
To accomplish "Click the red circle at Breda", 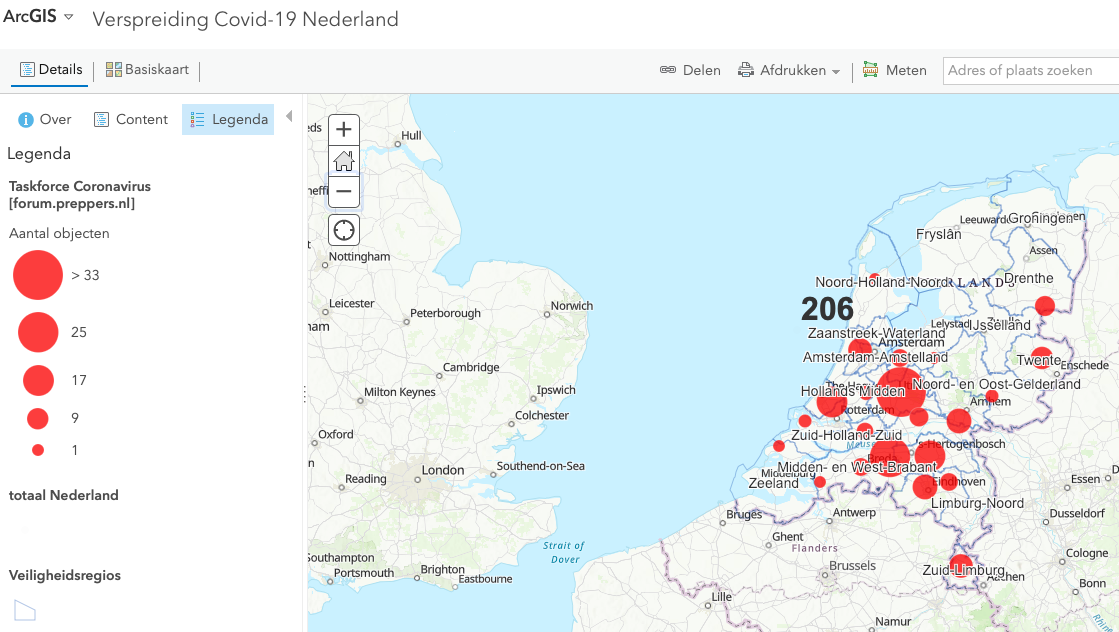I will pyautogui.click(x=888, y=457).
